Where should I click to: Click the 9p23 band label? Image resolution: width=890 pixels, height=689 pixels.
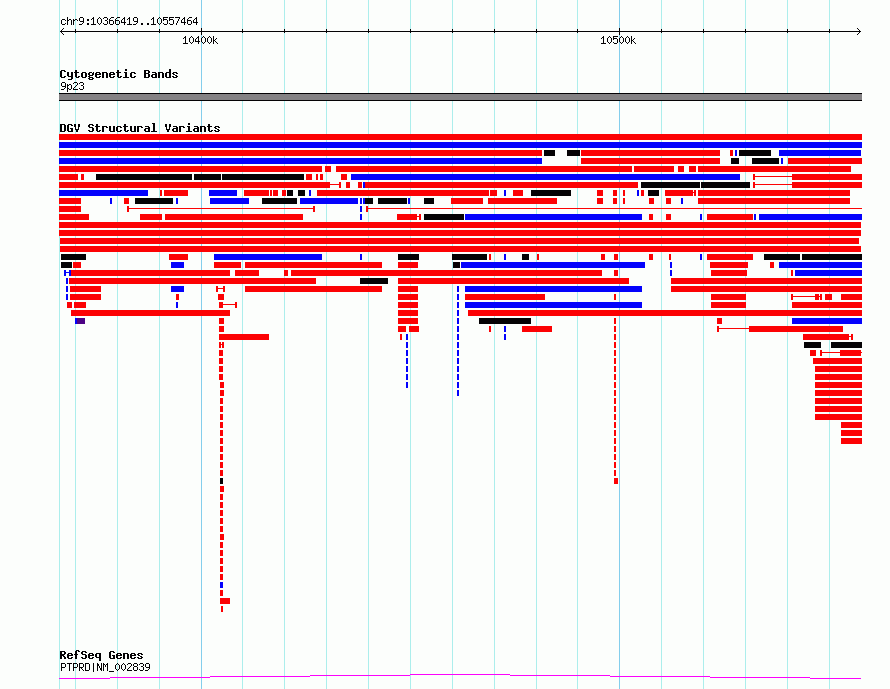point(72,86)
